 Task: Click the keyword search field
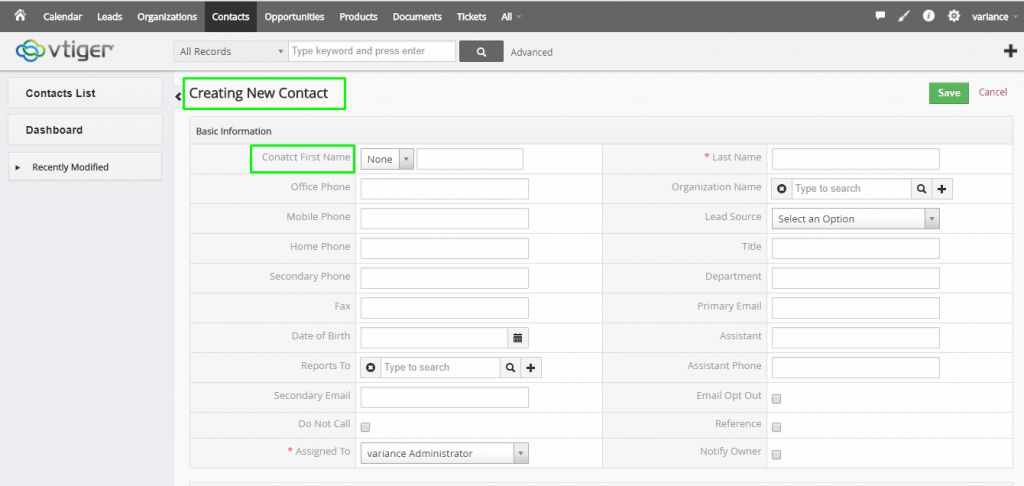[372, 52]
